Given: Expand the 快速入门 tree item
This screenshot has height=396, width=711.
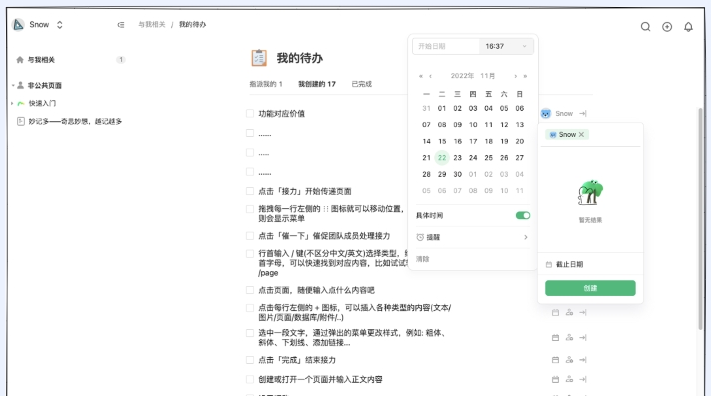Looking at the screenshot, I should 12,103.
